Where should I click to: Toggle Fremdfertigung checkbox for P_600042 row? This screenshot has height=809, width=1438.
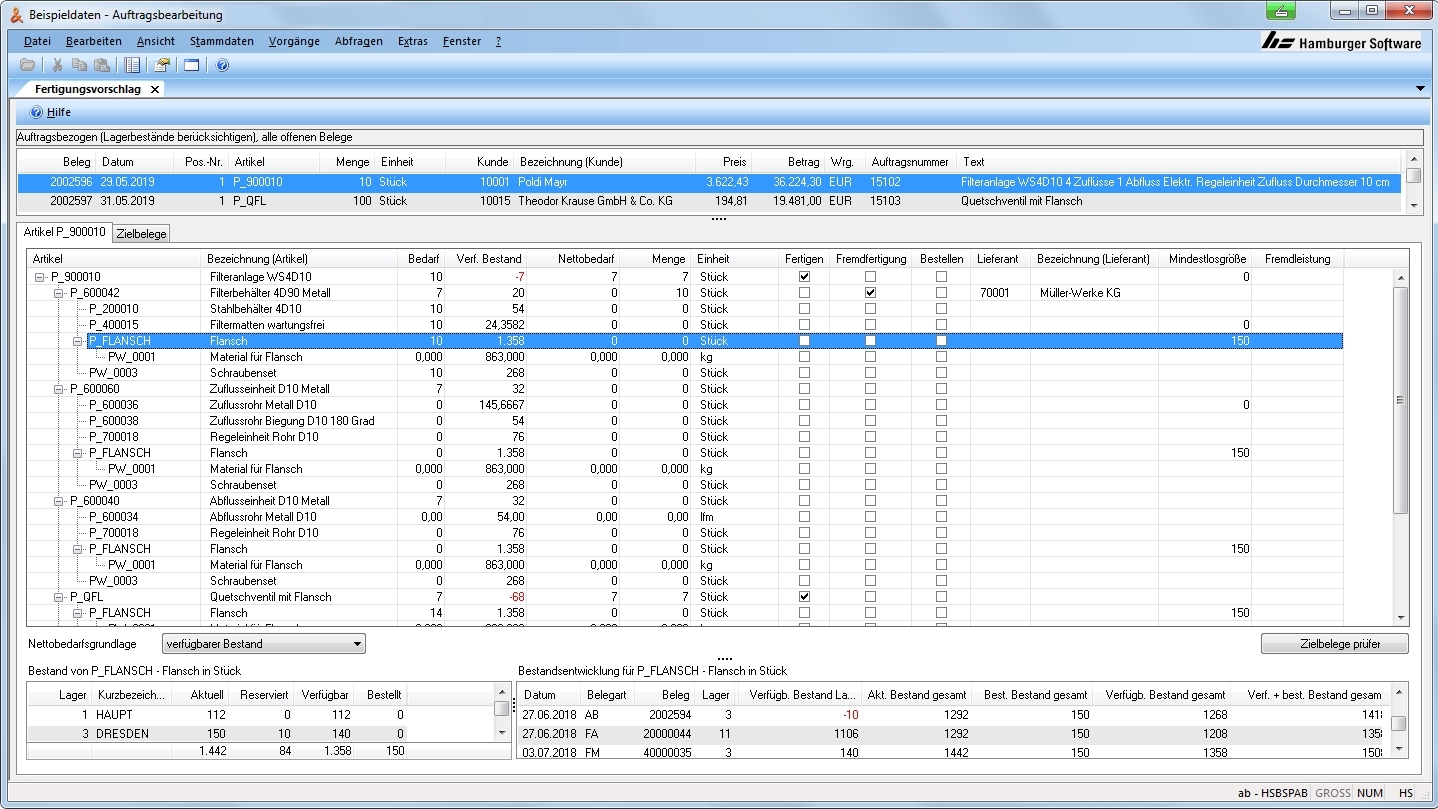870,293
